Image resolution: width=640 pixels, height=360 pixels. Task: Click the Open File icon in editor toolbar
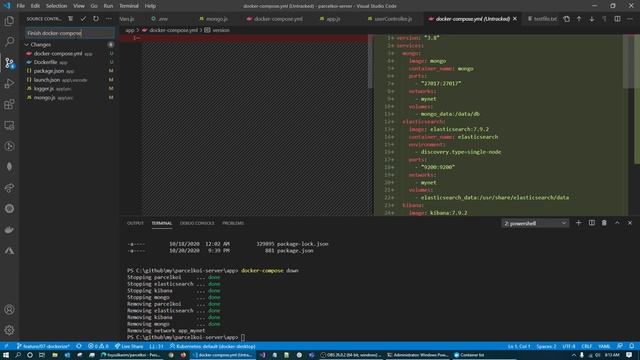(x=567, y=19)
